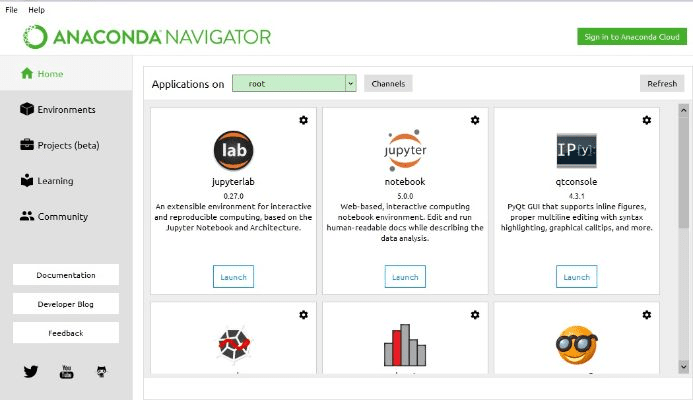This screenshot has height=400, width=693.
Task: Expand the root environment dropdown
Action: click(x=351, y=84)
